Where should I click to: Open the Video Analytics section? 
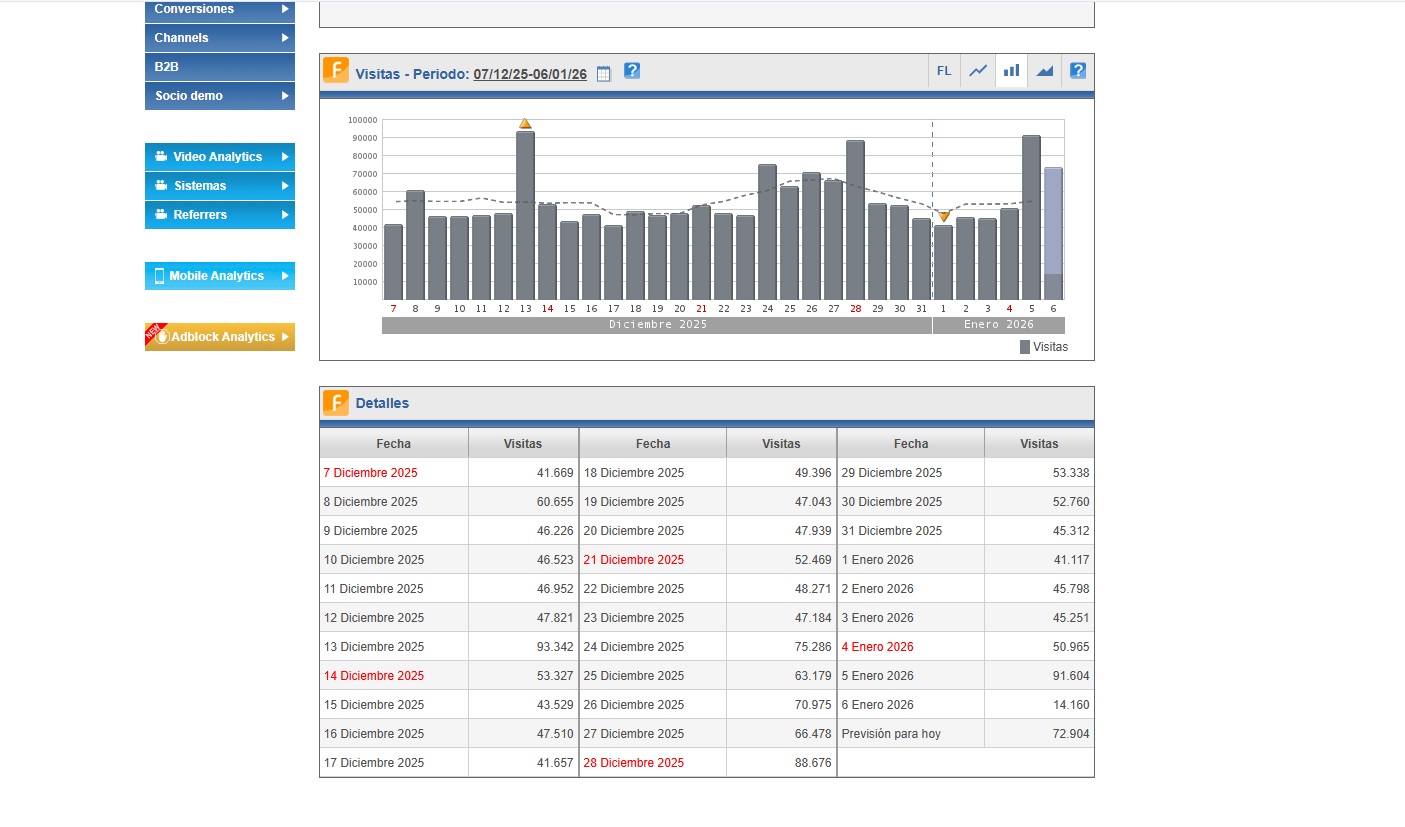point(219,157)
